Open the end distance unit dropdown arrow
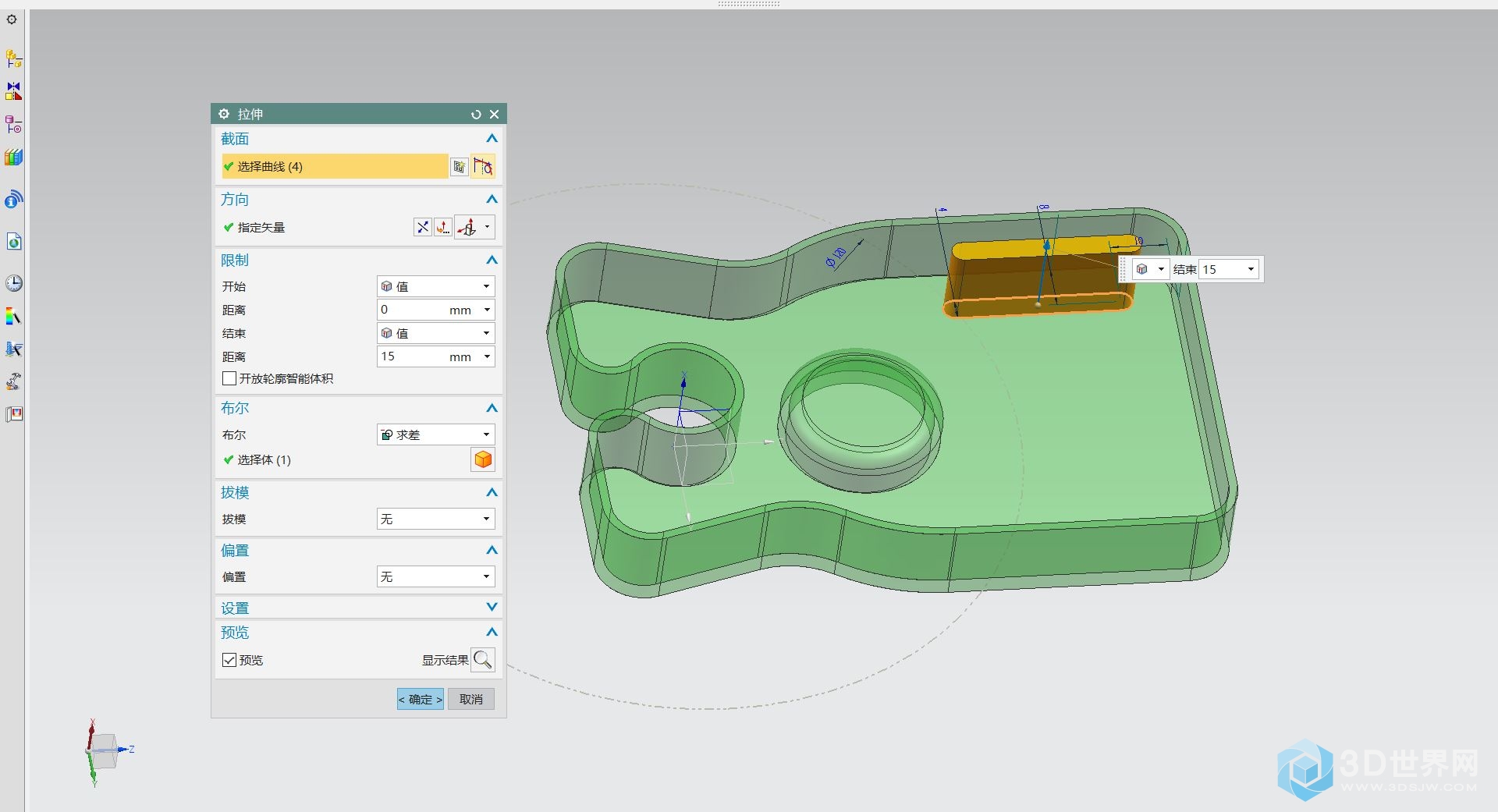 (x=487, y=356)
